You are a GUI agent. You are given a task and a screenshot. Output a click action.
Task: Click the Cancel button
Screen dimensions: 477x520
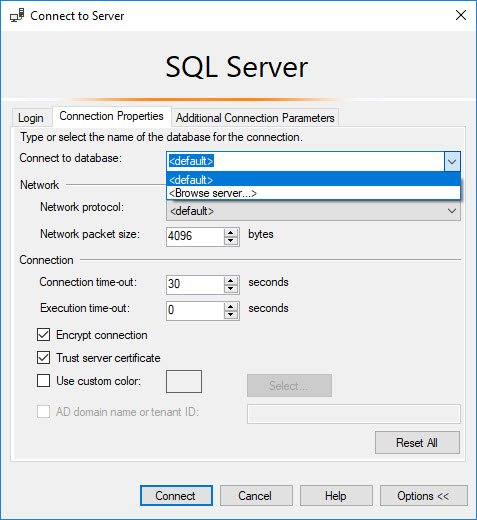click(256, 496)
